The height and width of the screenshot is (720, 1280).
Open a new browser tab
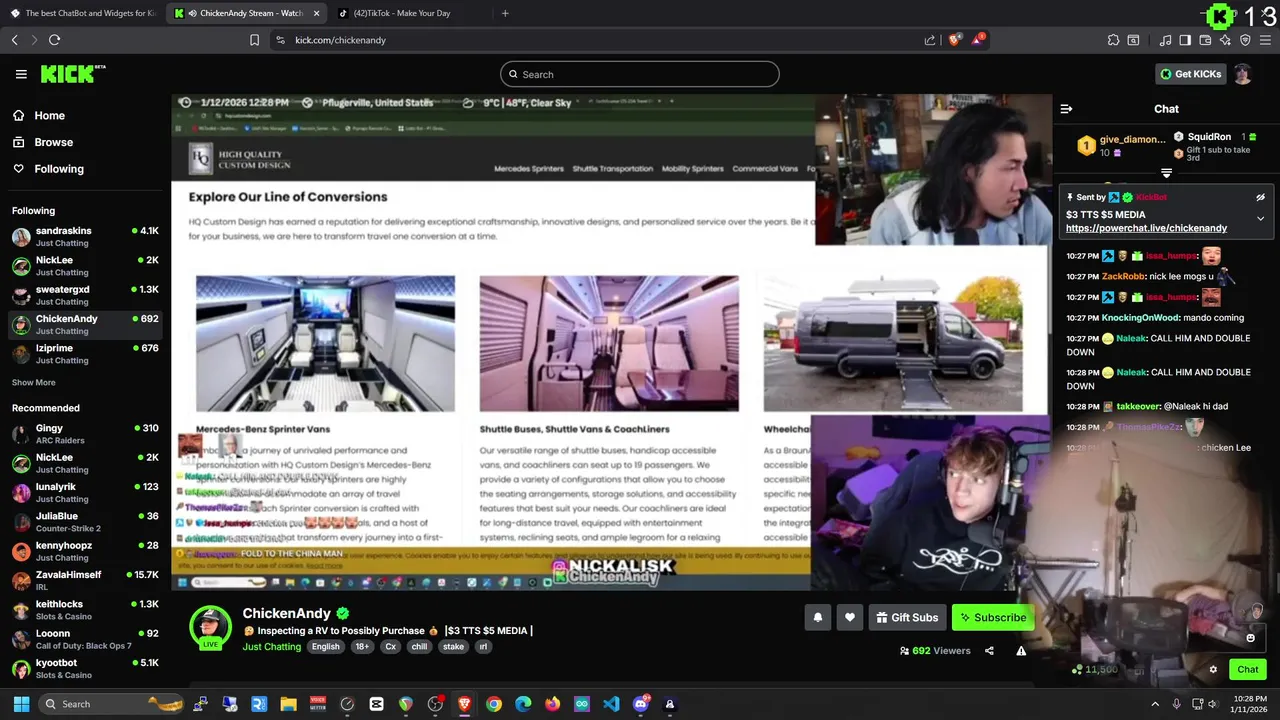[x=505, y=13]
